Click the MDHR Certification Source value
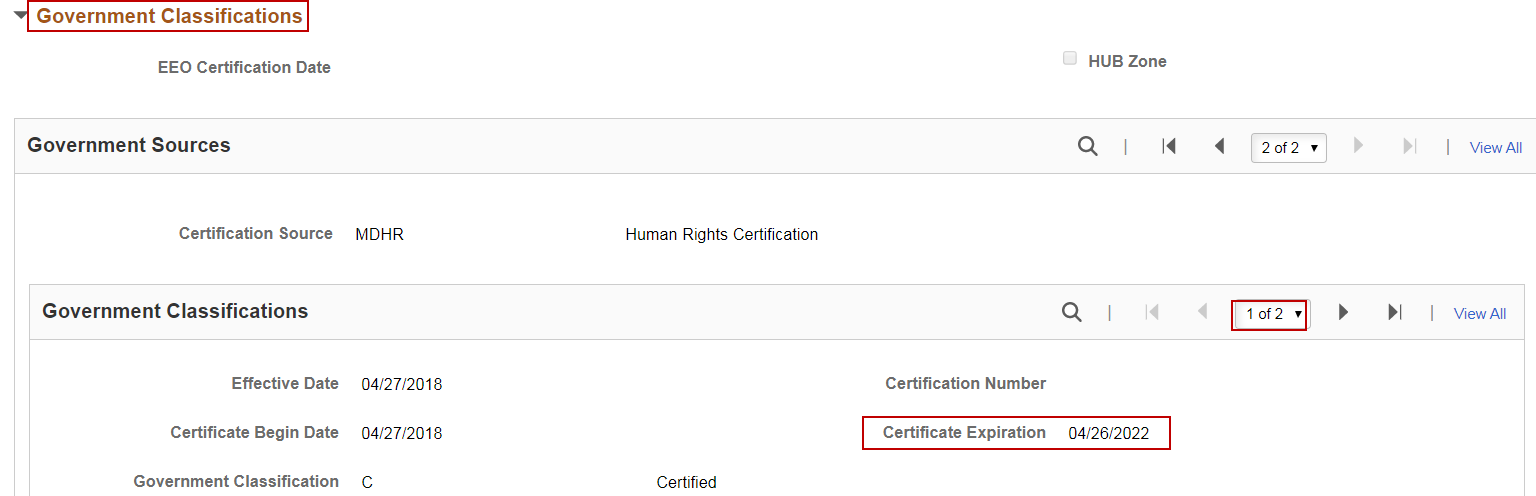The width and height of the screenshot is (1536, 496). click(x=380, y=235)
